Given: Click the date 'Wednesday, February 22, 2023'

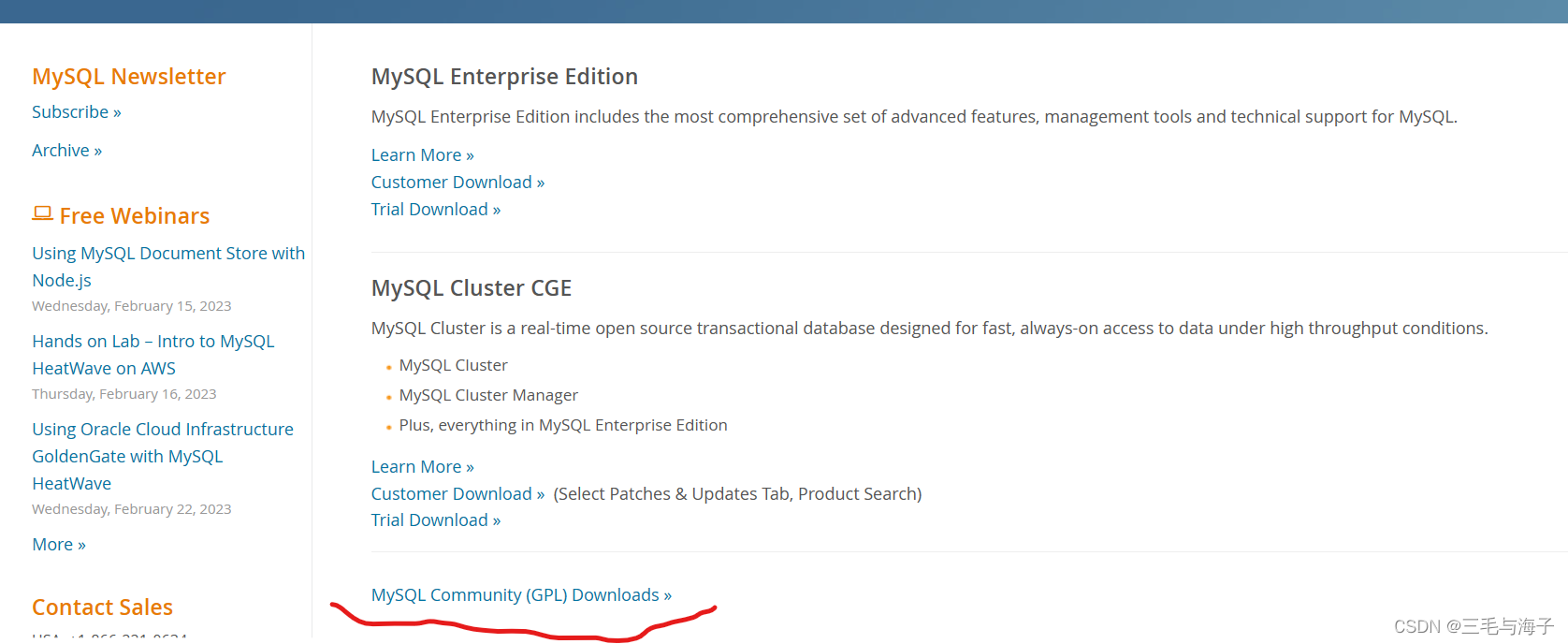Looking at the screenshot, I should [132, 509].
